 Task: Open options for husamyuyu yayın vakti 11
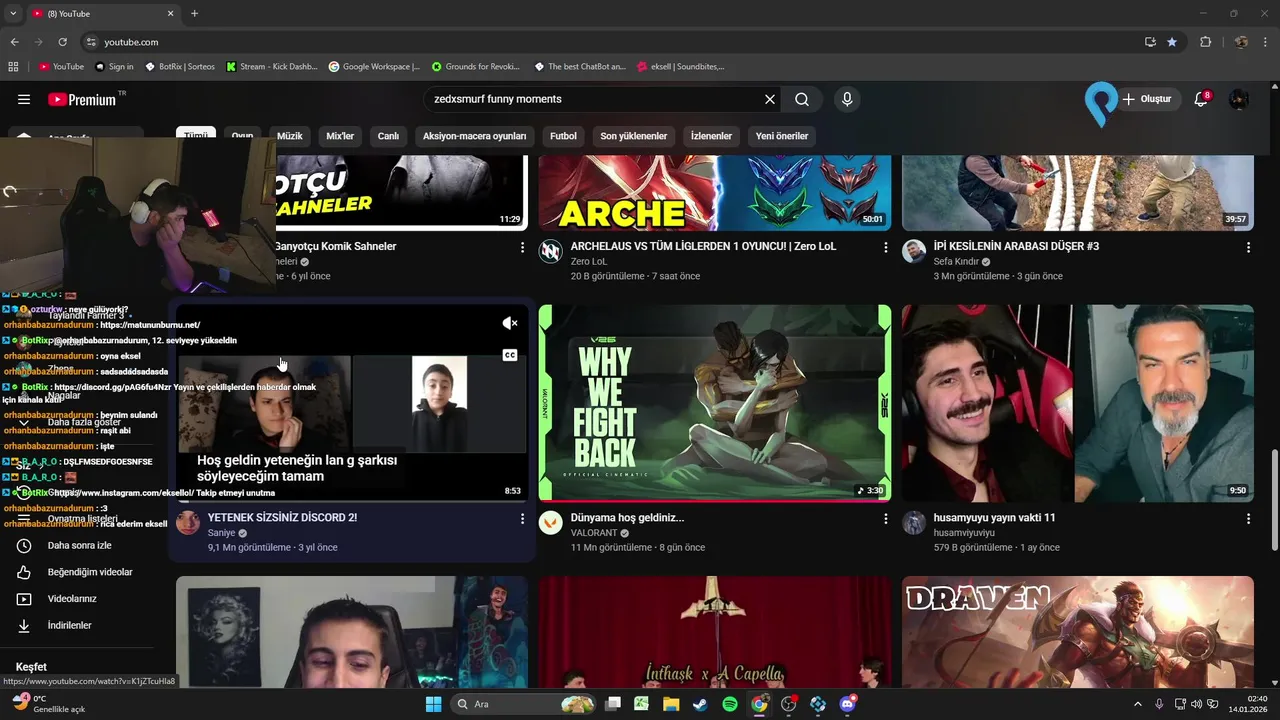pos(1248,519)
